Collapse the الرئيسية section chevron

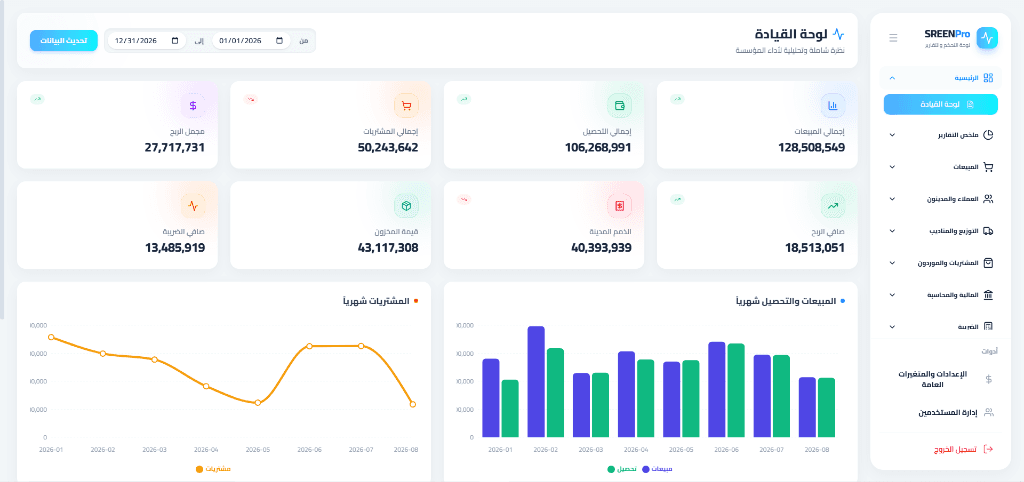[x=893, y=78]
